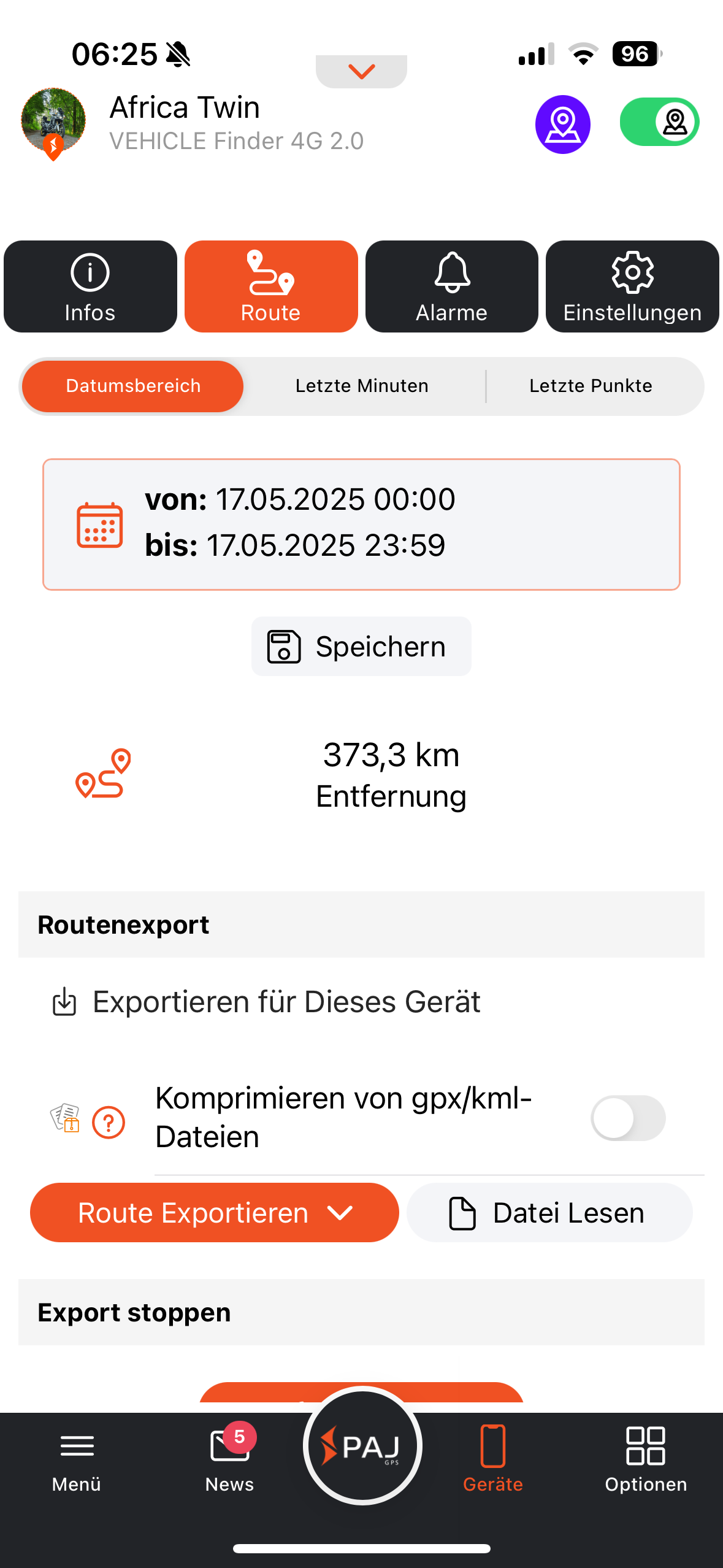Screen dimensions: 723x1568
Task: Tap the PAJ GPS center logo
Action: (362, 1446)
